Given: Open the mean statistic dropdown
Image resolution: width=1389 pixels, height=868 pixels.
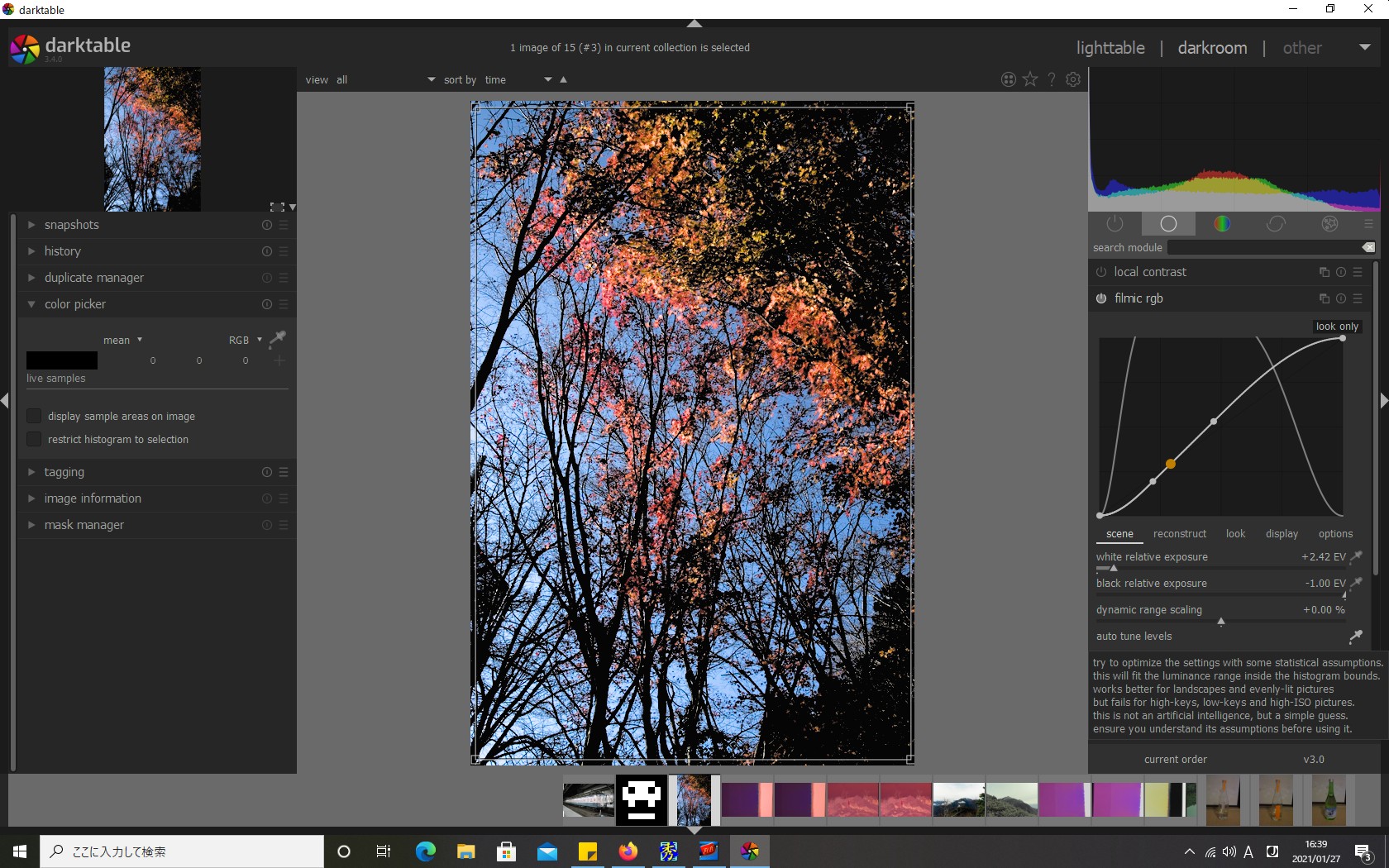Looking at the screenshot, I should point(122,340).
